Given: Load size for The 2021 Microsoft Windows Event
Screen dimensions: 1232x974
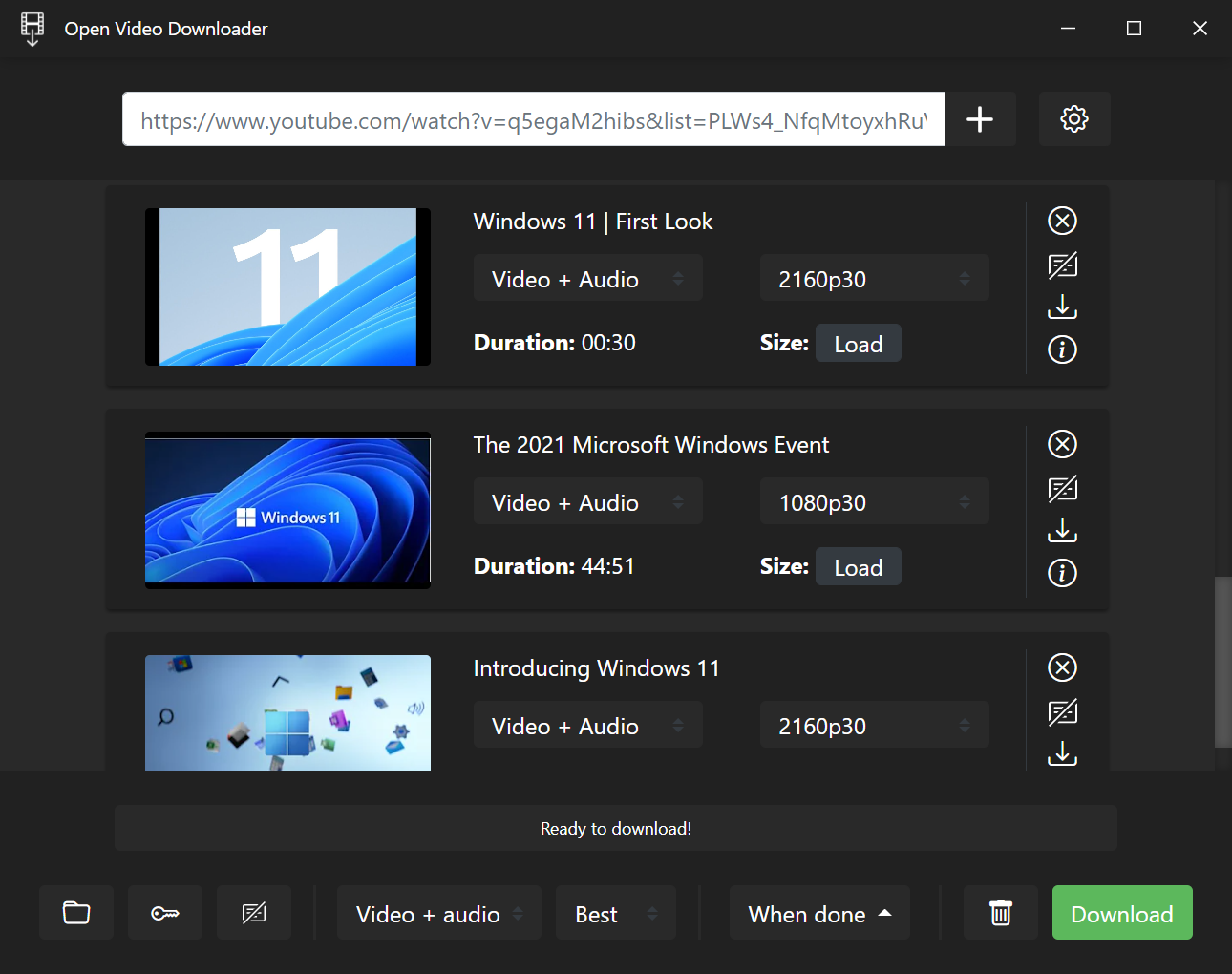Looking at the screenshot, I should pos(858,567).
